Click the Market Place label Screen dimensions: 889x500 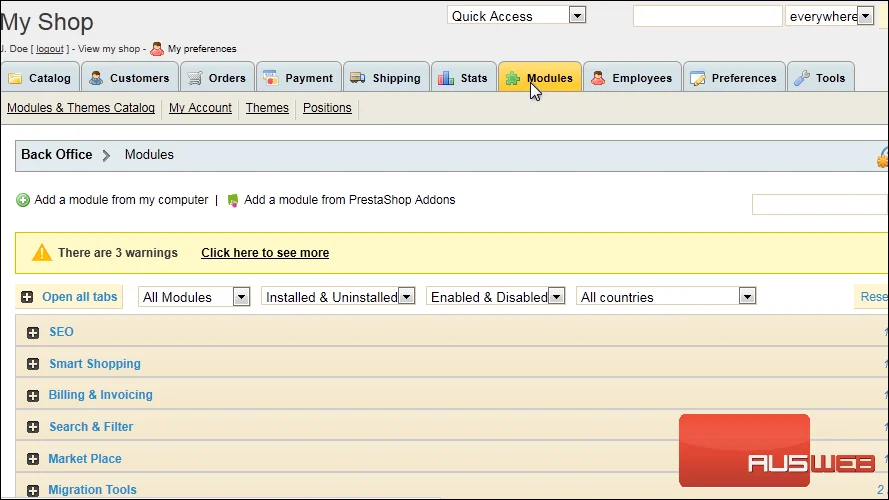84,459
